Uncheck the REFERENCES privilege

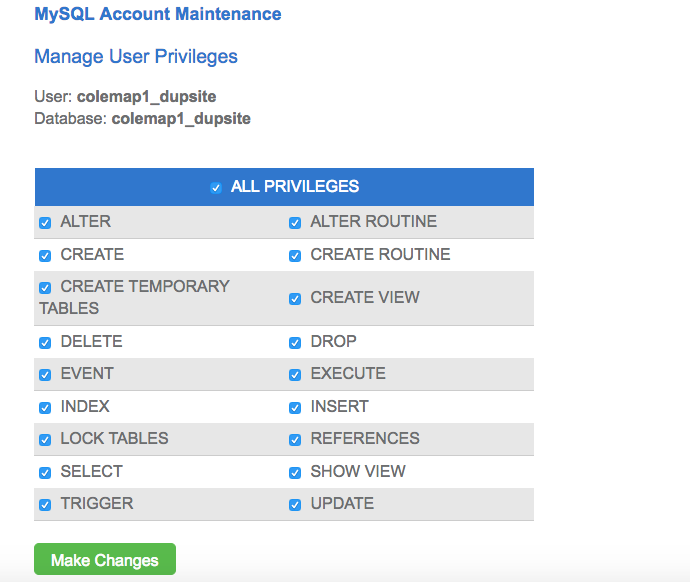coord(295,440)
